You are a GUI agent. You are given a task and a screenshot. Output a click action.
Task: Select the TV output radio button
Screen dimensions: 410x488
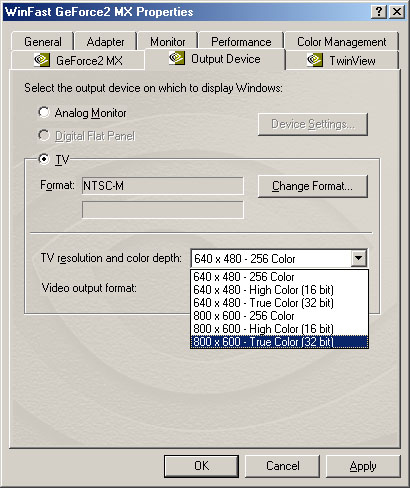coord(44,159)
